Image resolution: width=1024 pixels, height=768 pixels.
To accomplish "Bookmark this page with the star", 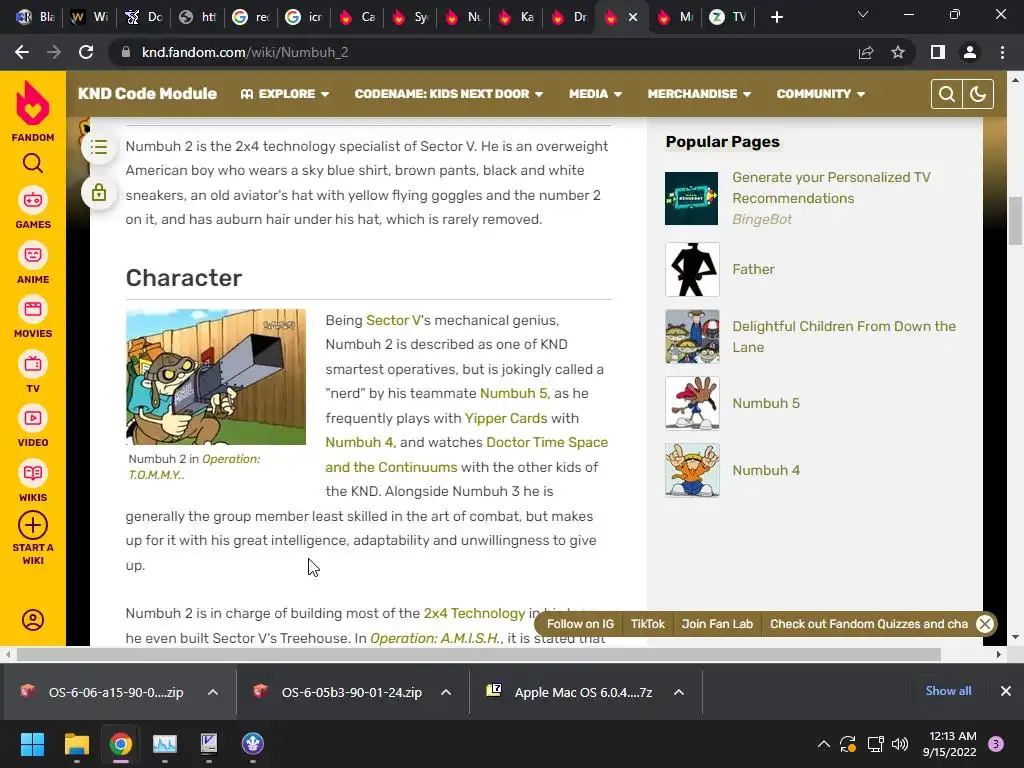I will (x=898, y=52).
